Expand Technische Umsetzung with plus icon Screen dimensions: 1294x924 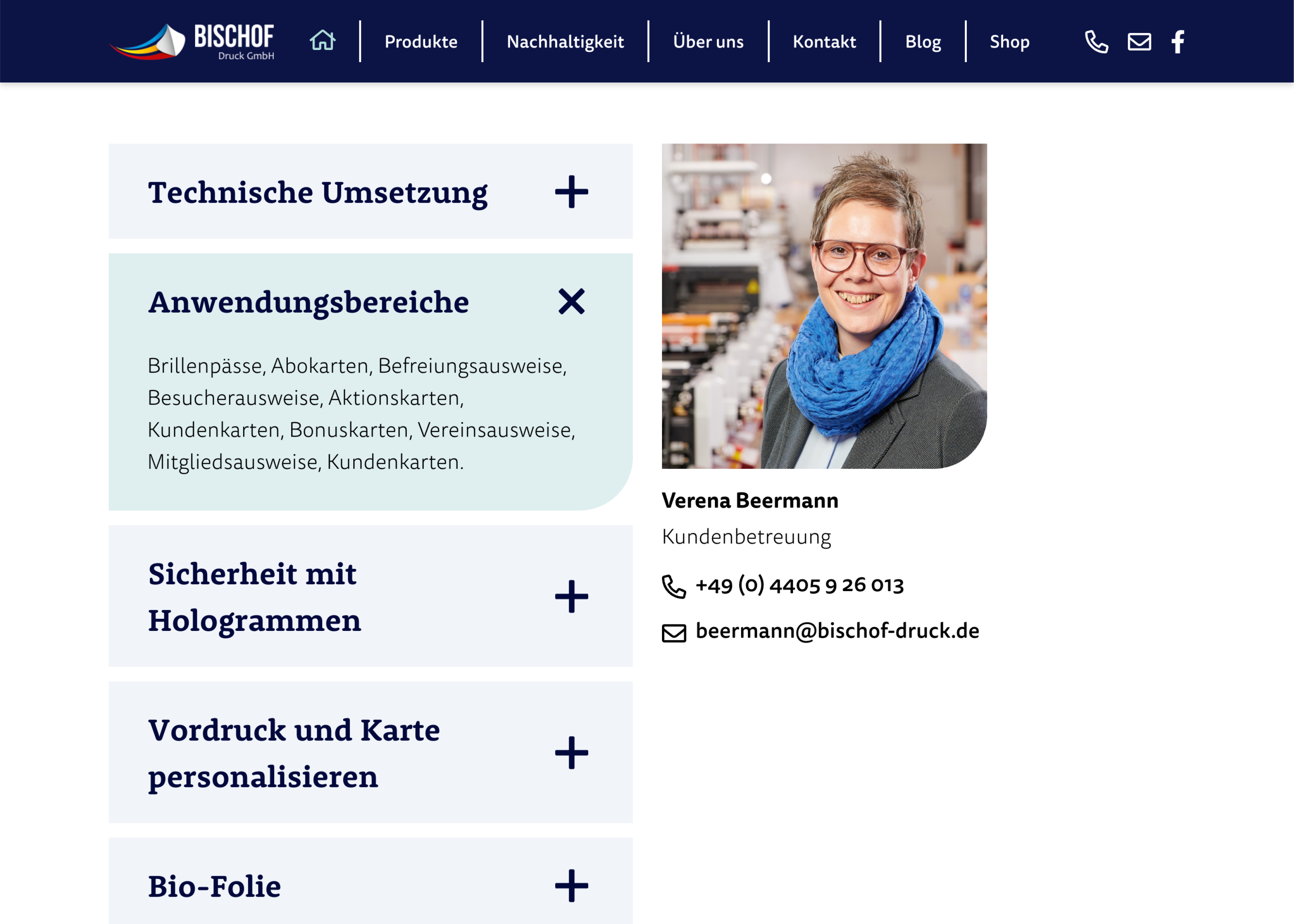(x=571, y=192)
